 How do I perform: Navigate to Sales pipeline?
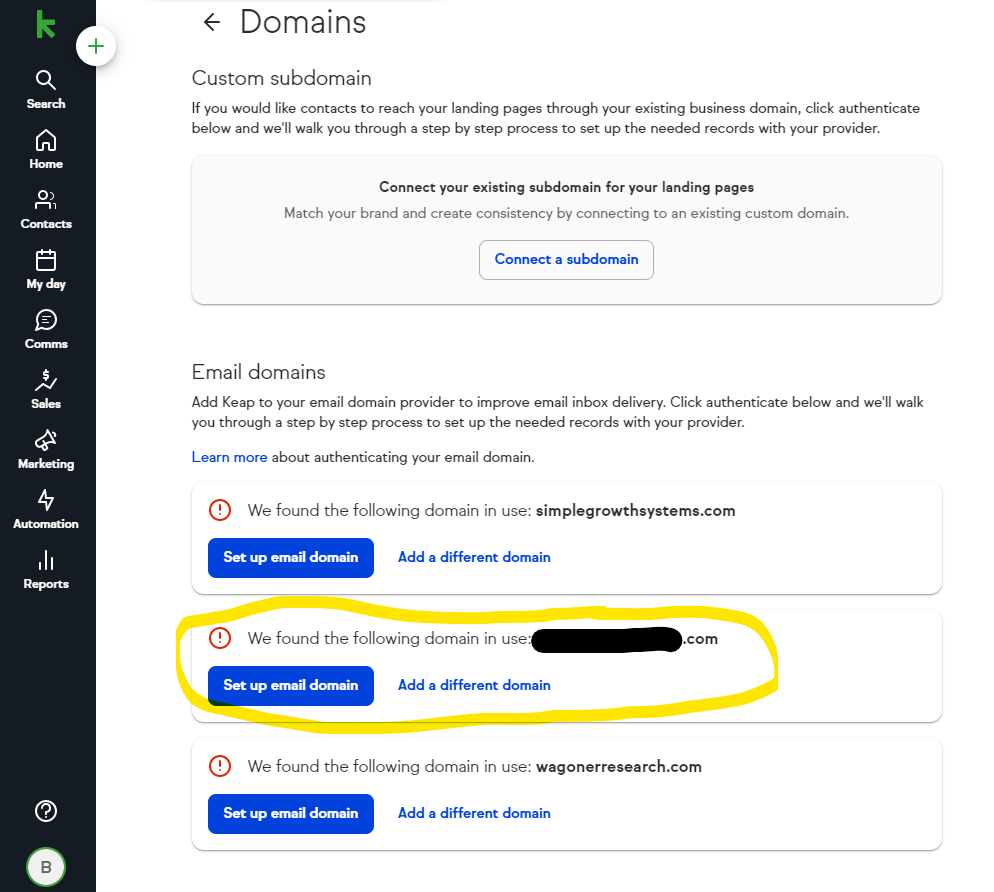(x=46, y=389)
